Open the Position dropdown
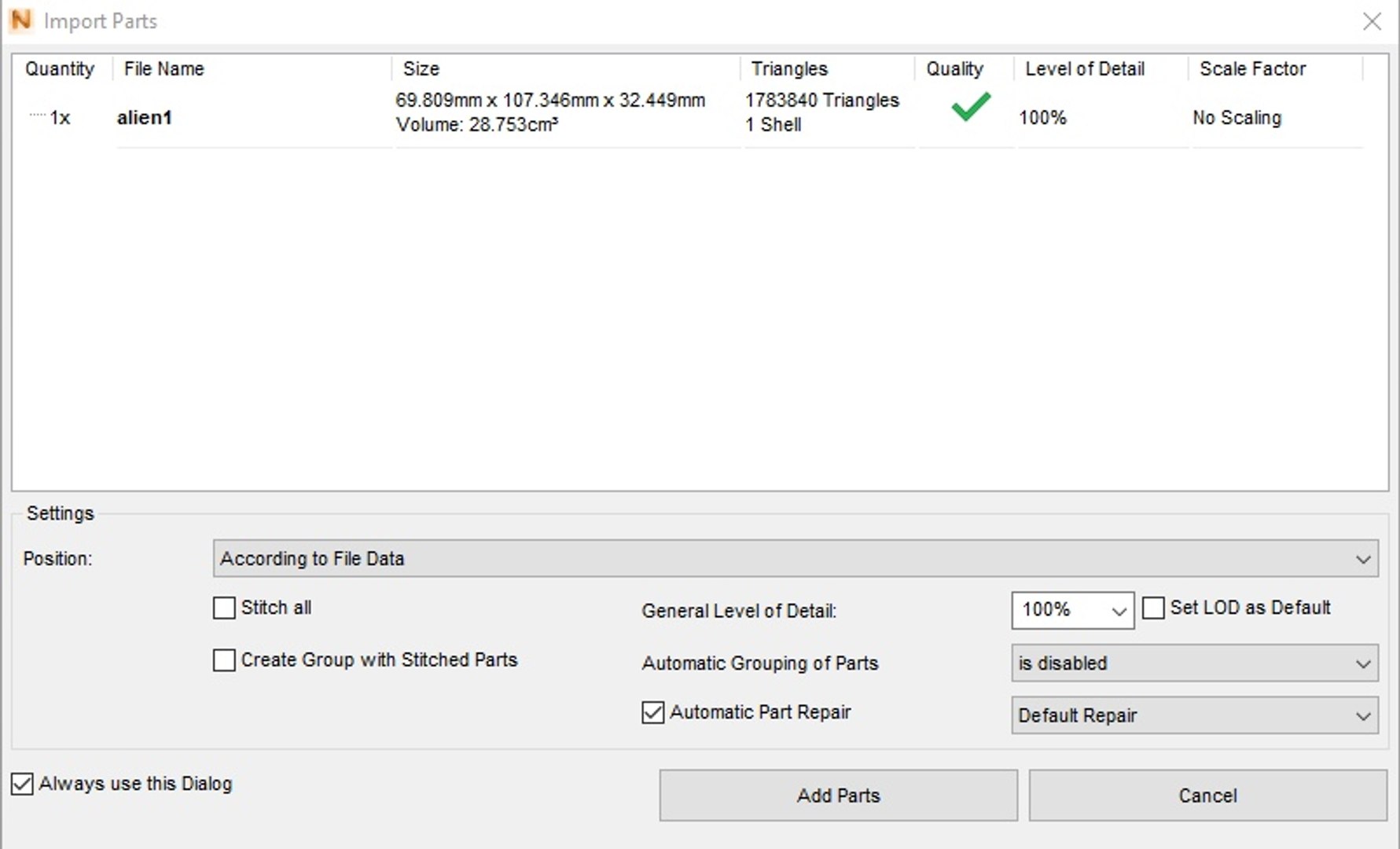1400x849 pixels. (x=796, y=558)
